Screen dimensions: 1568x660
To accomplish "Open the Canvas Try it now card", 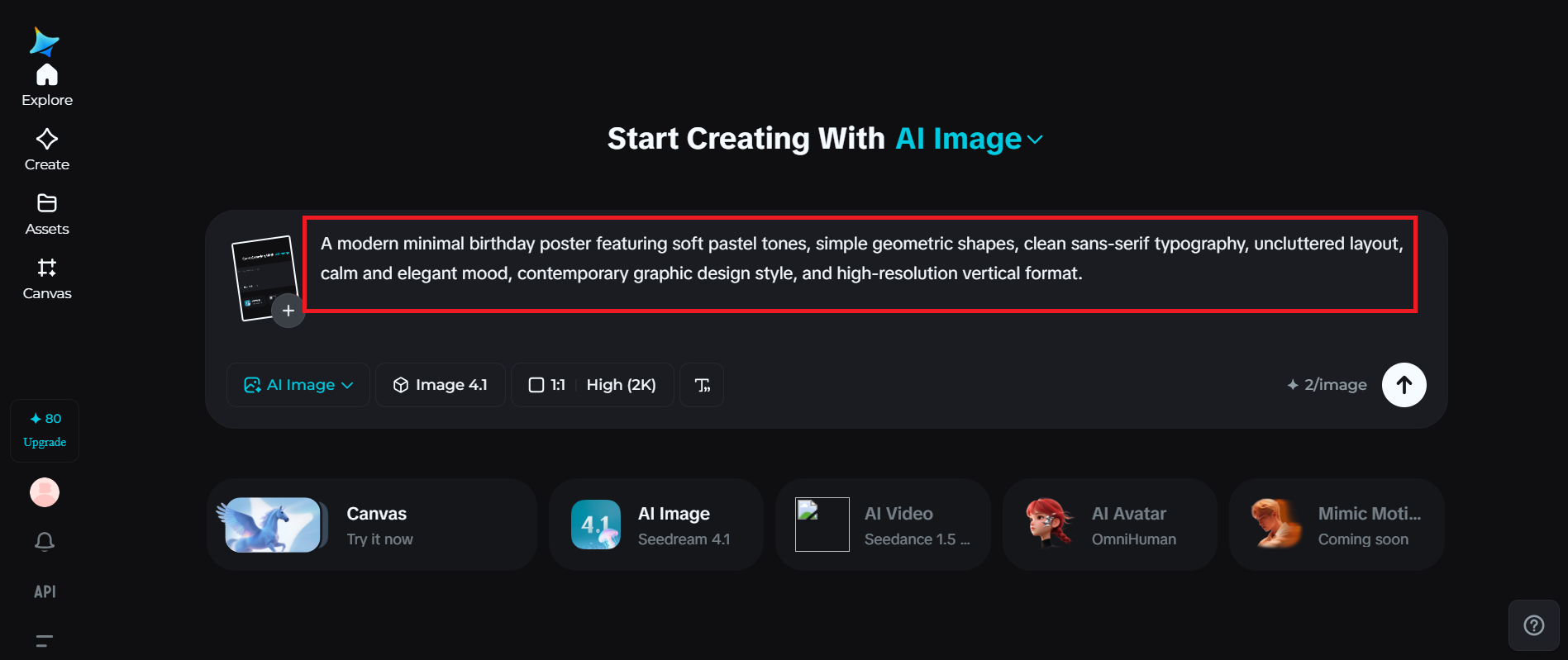I will click(372, 525).
